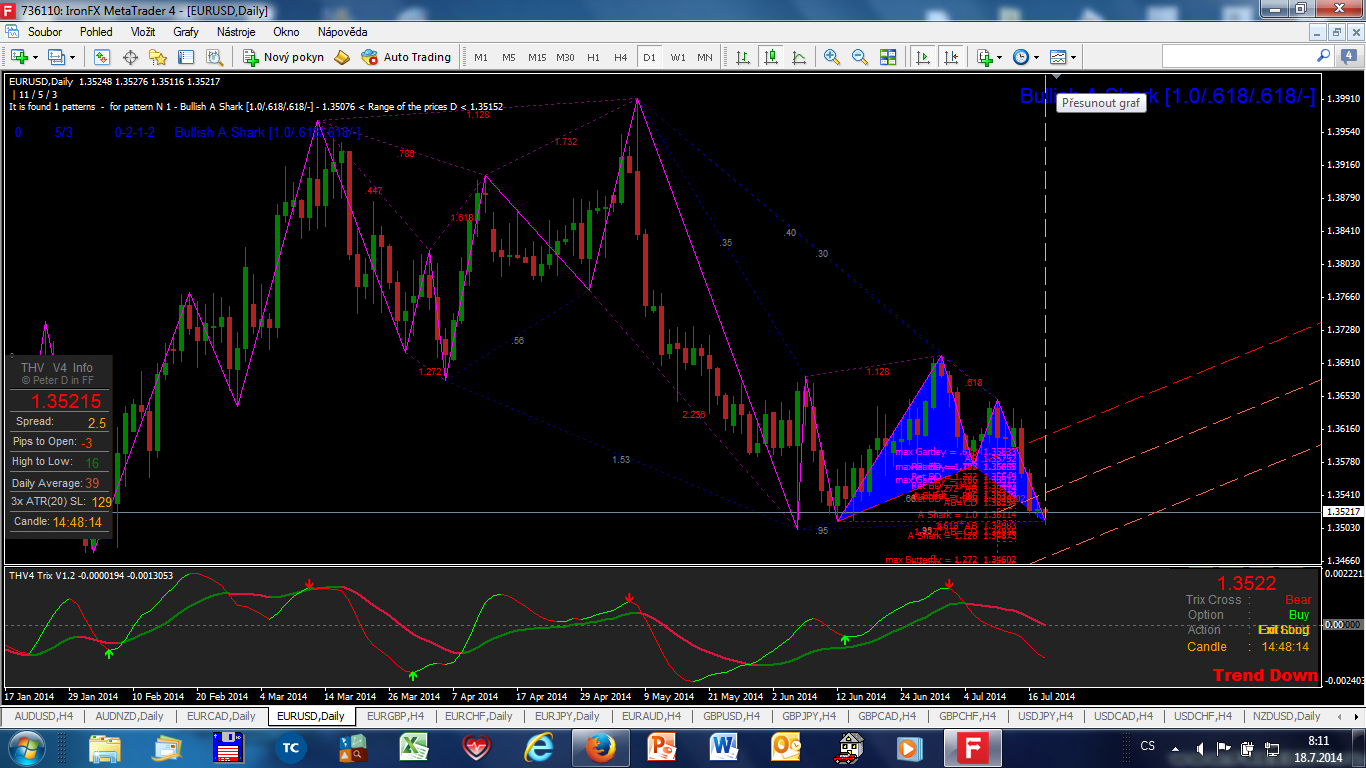Select the Bar Chart display icon

(x=742, y=57)
